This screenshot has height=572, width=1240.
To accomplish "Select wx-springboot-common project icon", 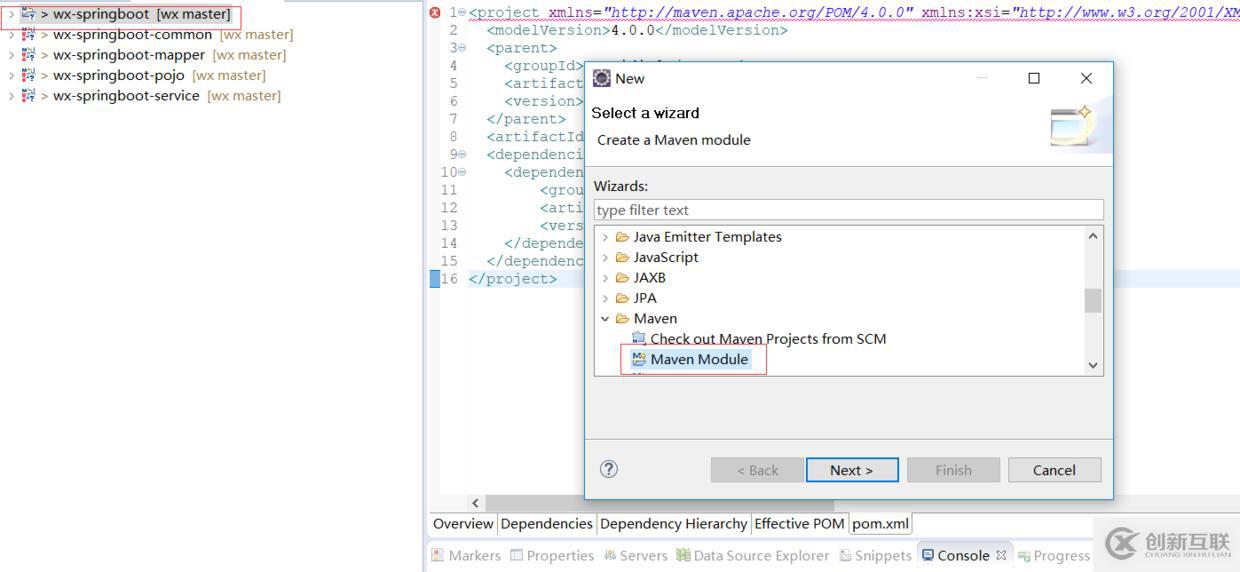I will (x=28, y=35).
